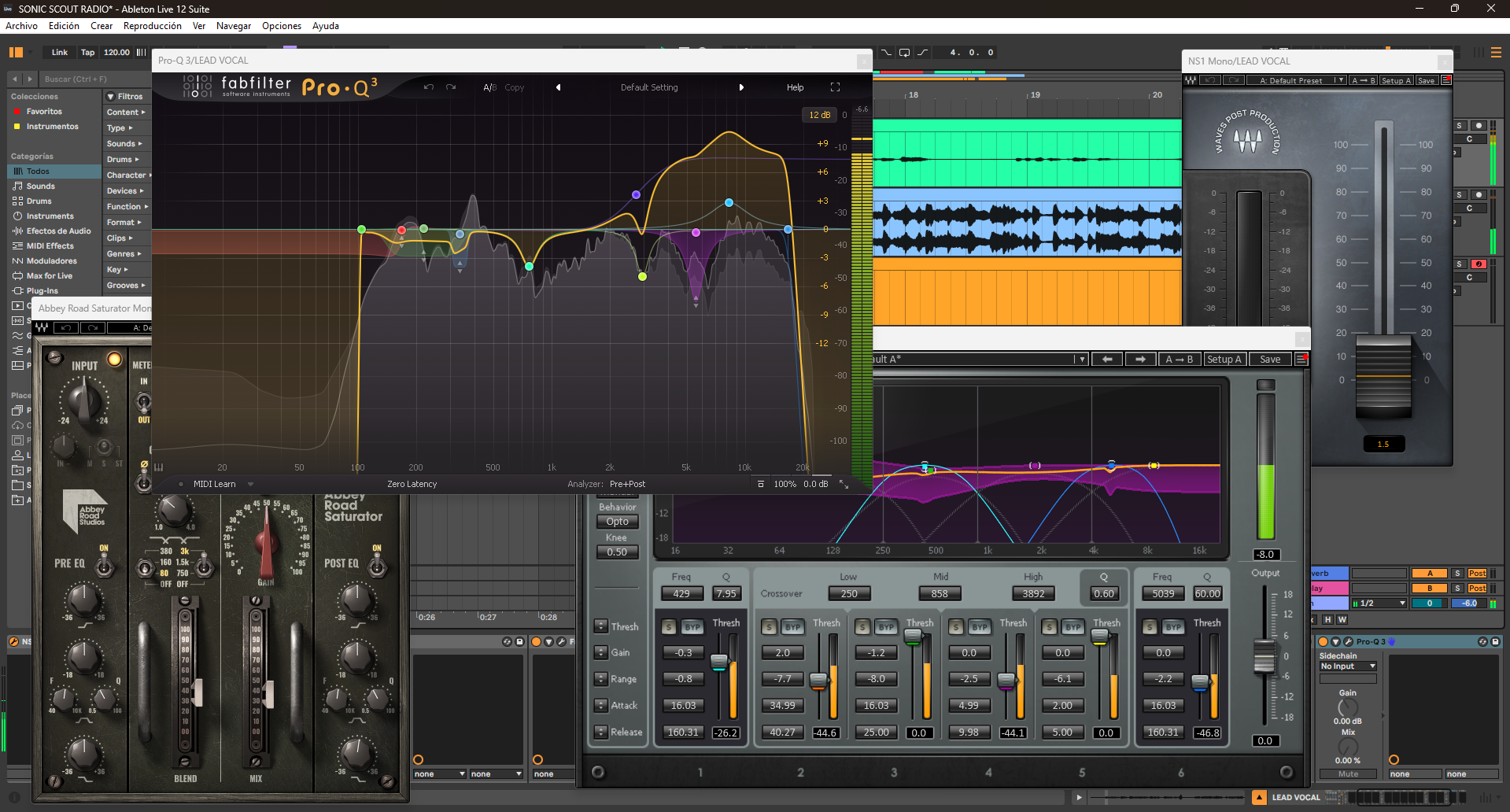1510x812 pixels.
Task: Collapse the Filtros section triangle
Action: (x=111, y=97)
